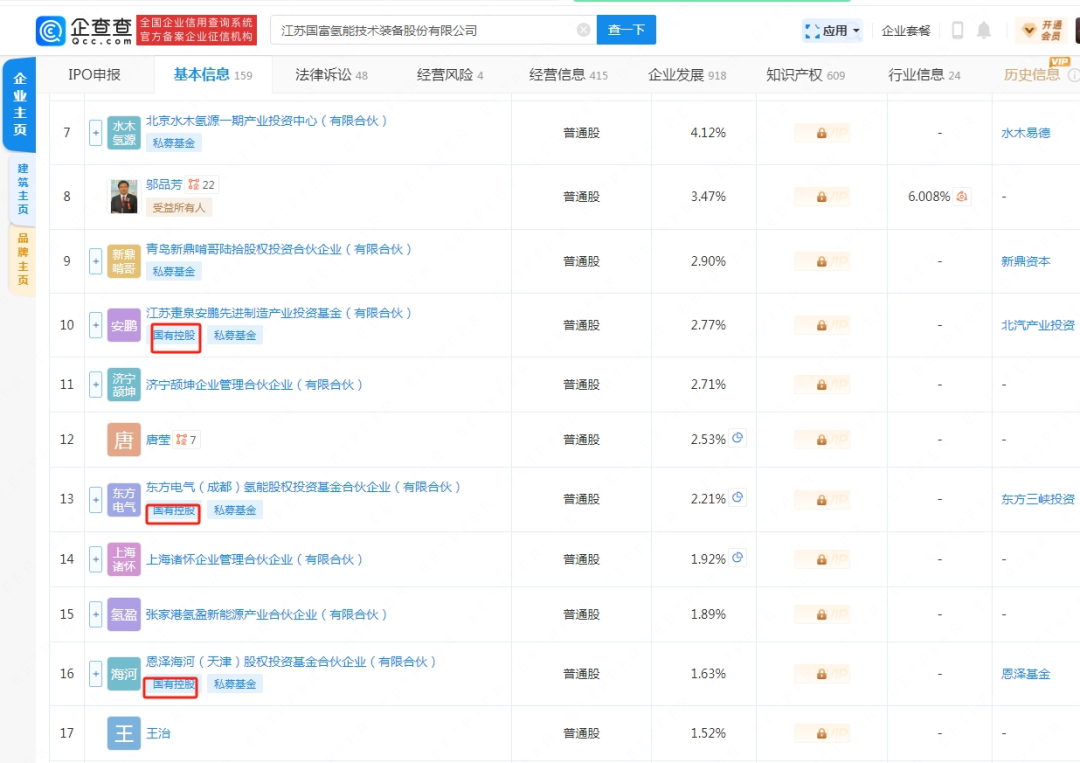
Task: Expand row 14 上海诸怀
Action: click(x=96, y=559)
